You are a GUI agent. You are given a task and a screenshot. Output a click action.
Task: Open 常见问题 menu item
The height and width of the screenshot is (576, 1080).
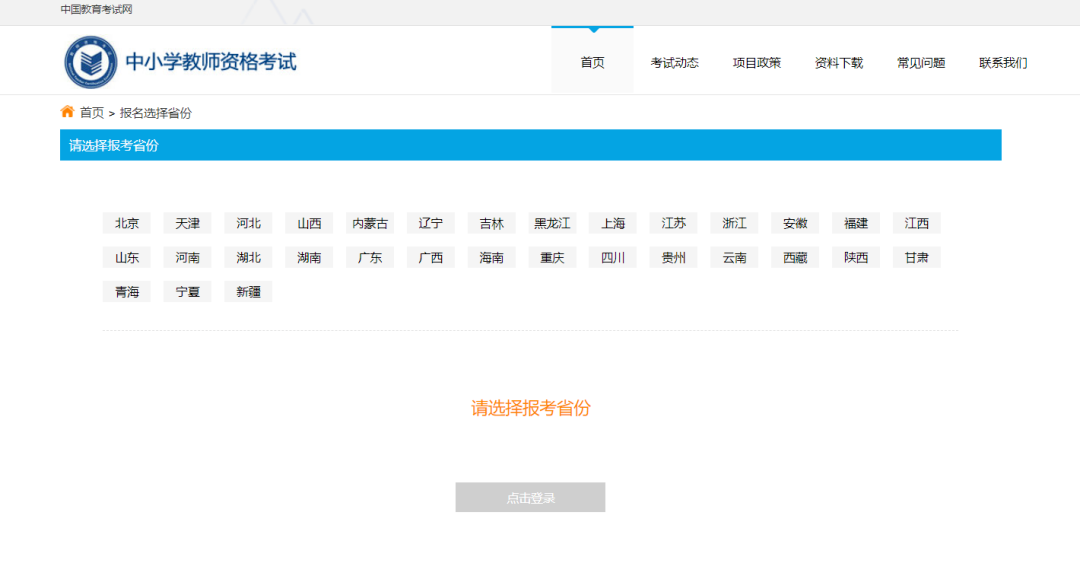click(920, 61)
